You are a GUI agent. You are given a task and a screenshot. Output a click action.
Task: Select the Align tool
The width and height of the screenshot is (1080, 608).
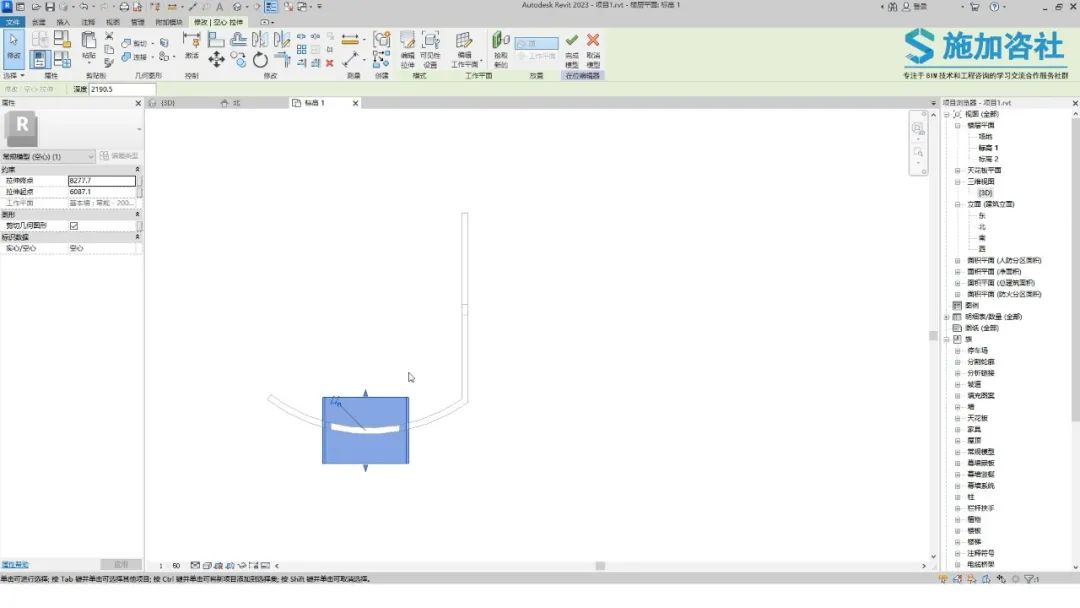216,40
